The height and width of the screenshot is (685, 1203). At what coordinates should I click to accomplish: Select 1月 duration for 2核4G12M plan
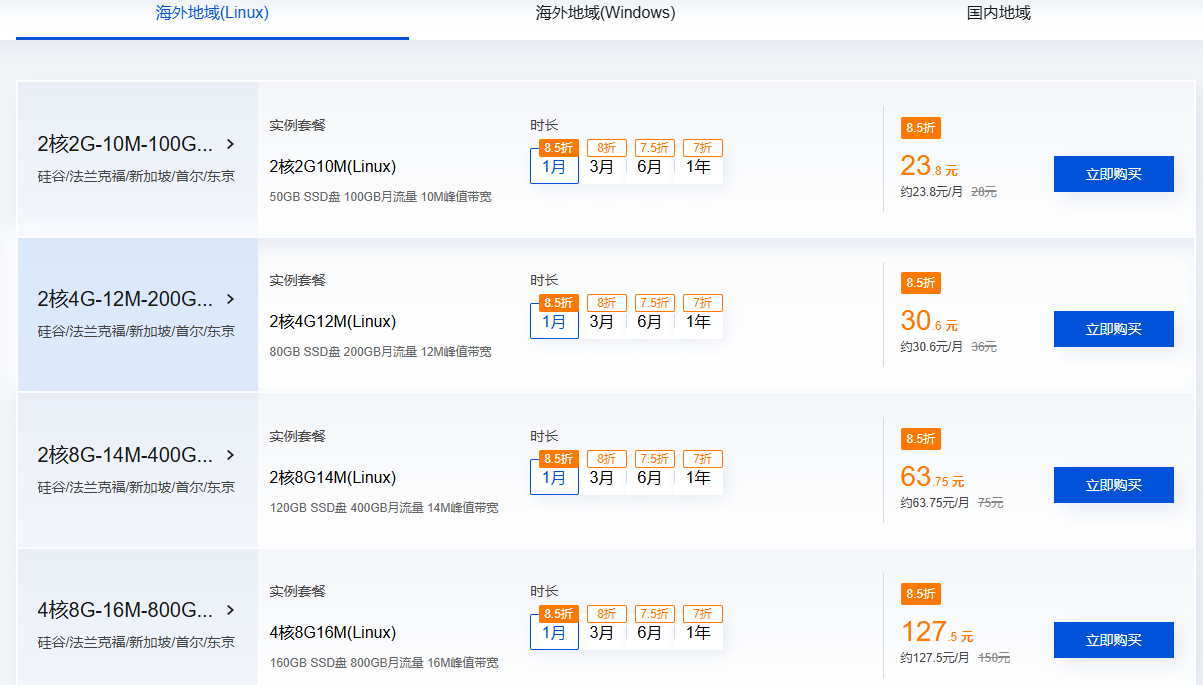click(x=554, y=322)
